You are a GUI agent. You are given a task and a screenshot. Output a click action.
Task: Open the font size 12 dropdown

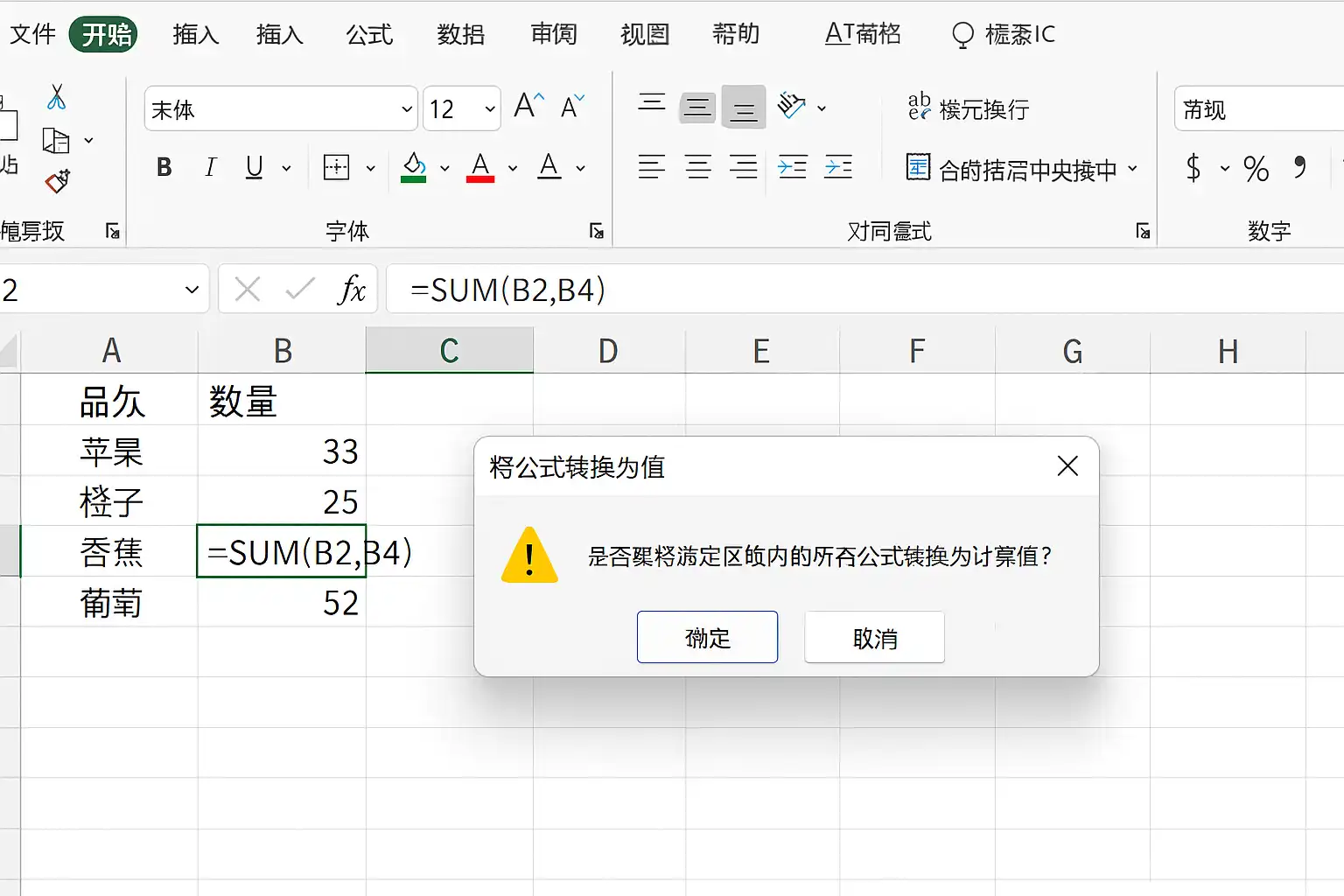[x=490, y=109]
